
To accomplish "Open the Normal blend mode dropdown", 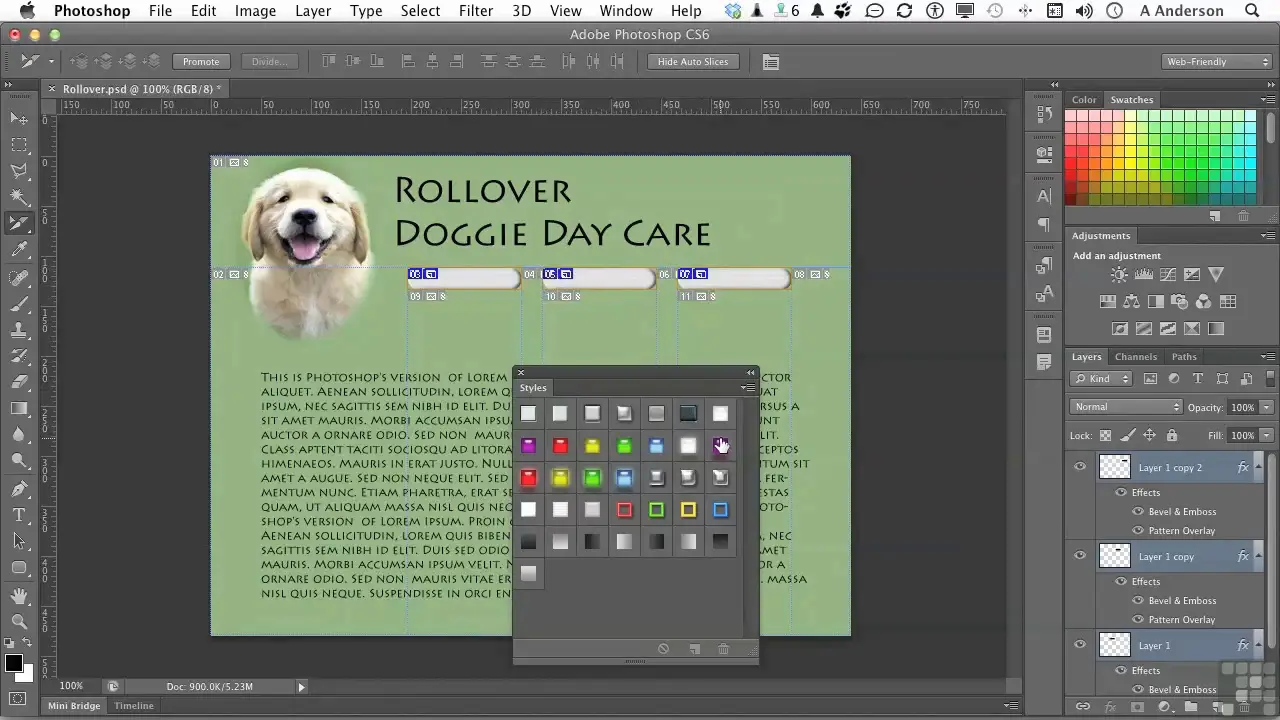I will point(1126,407).
